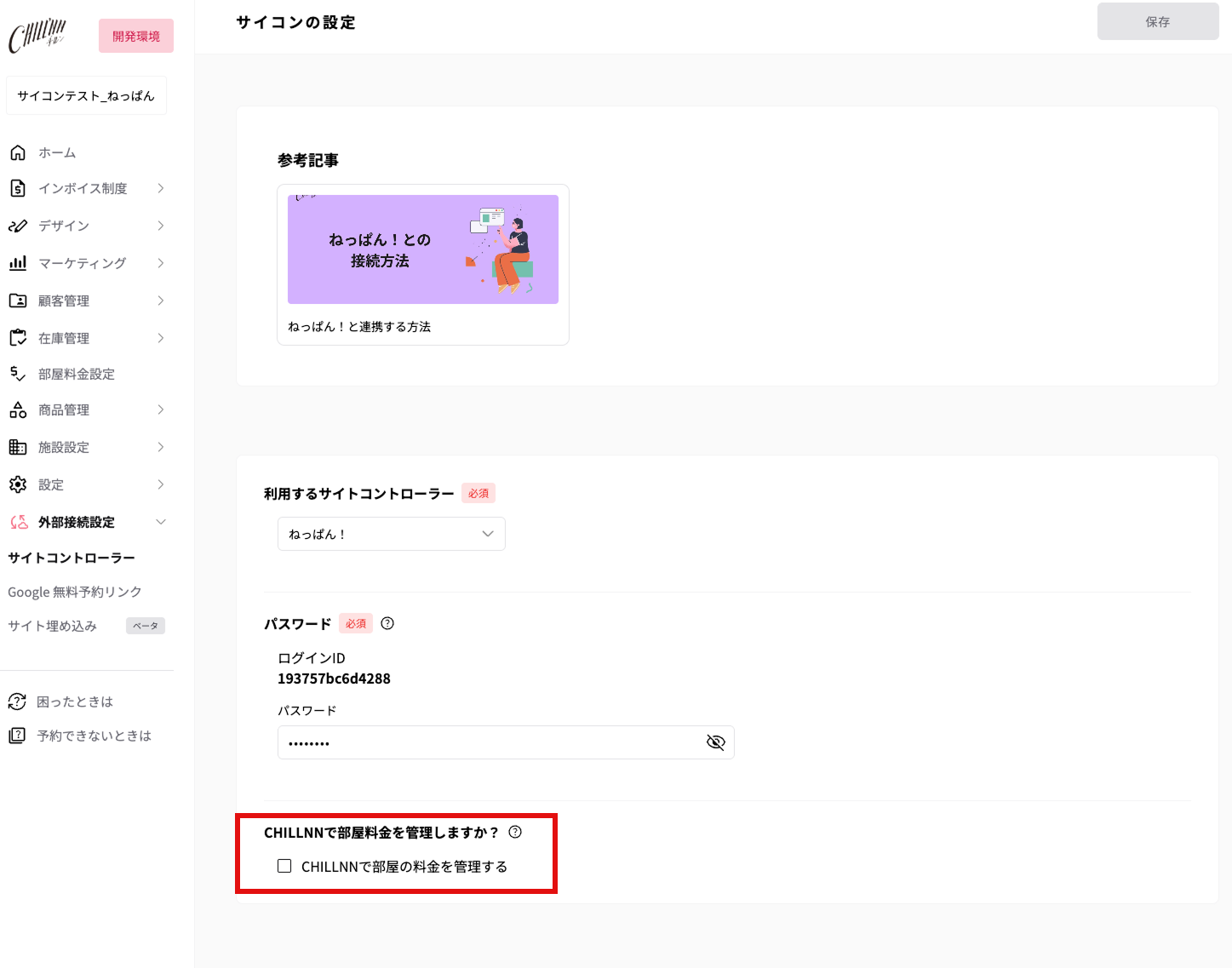Click the room pricing icon
Screen dimensions: 1232x968
point(18,374)
